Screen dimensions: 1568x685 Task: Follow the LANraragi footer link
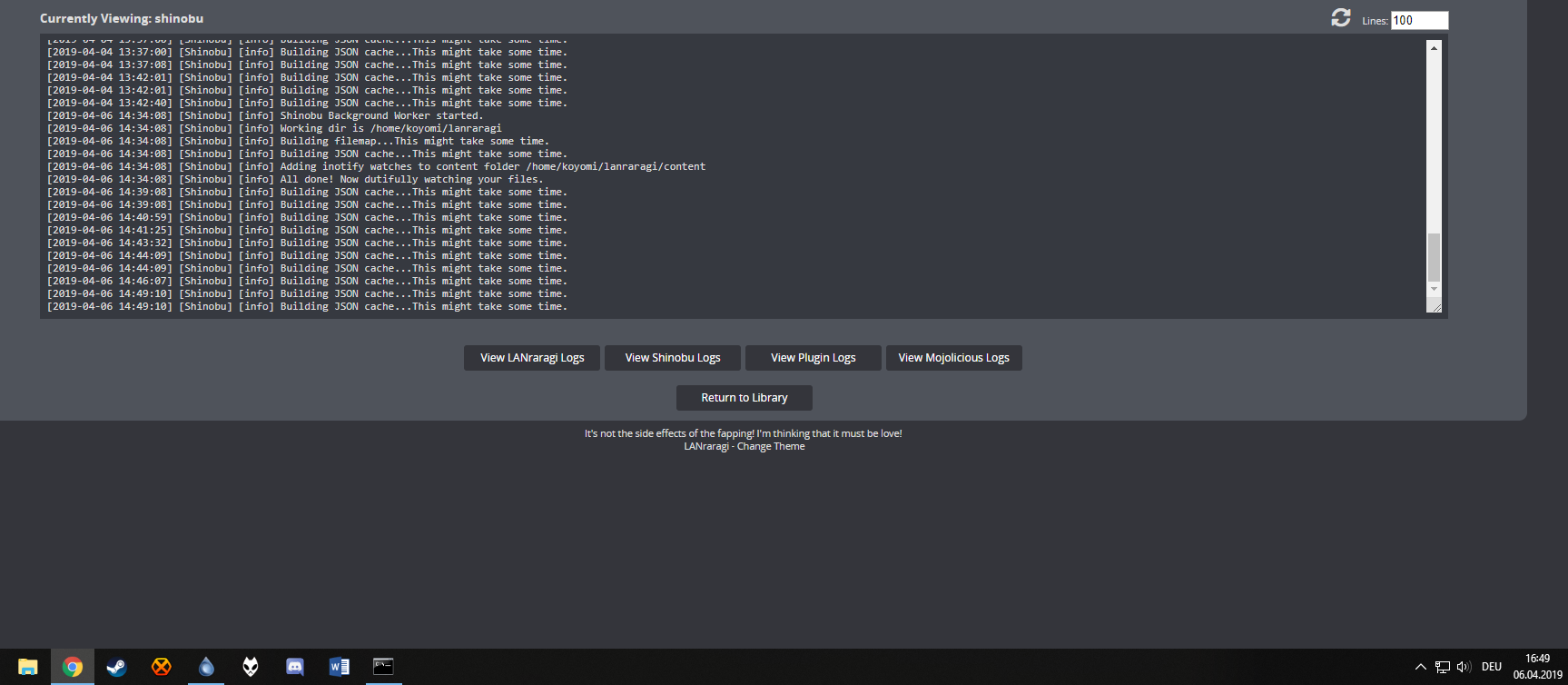coord(706,446)
